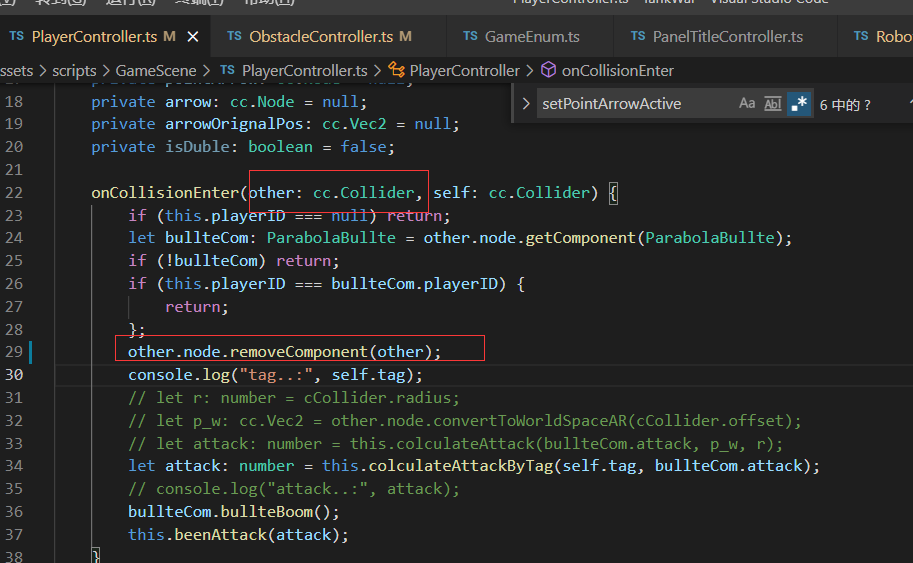Click beenAttack call on line 37

(x=221, y=534)
